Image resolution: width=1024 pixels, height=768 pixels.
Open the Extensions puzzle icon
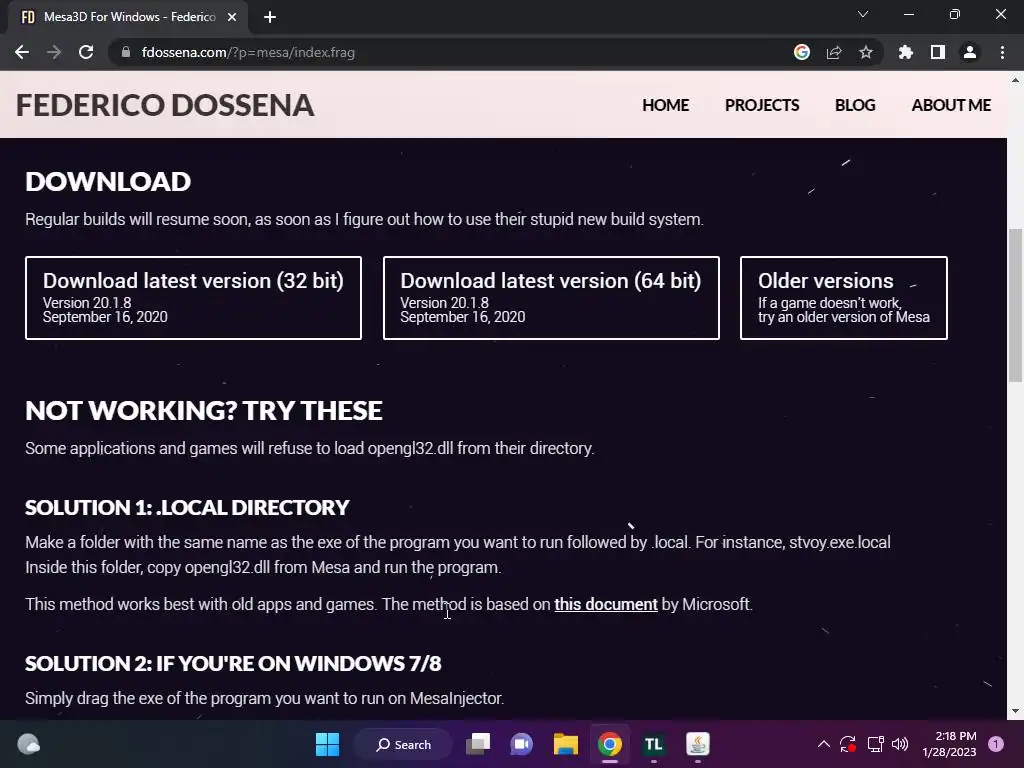tap(906, 52)
